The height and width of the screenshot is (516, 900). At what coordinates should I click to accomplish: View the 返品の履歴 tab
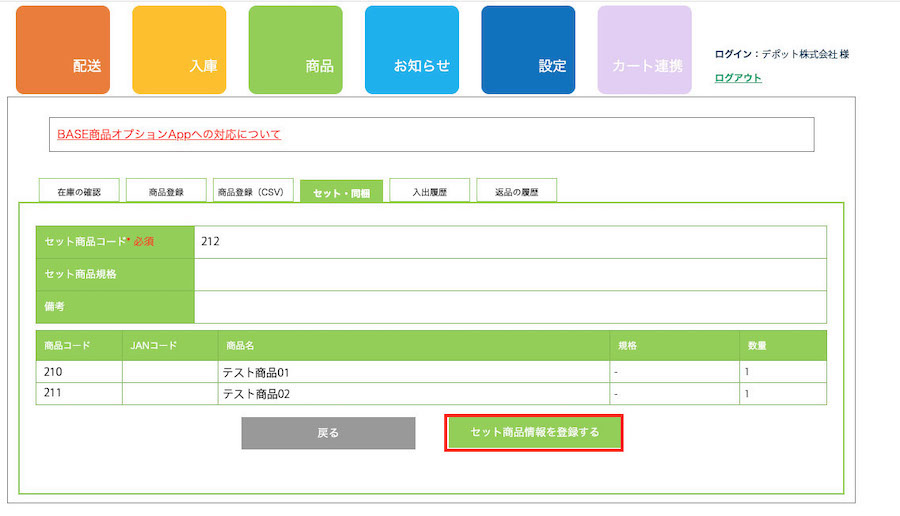516,191
